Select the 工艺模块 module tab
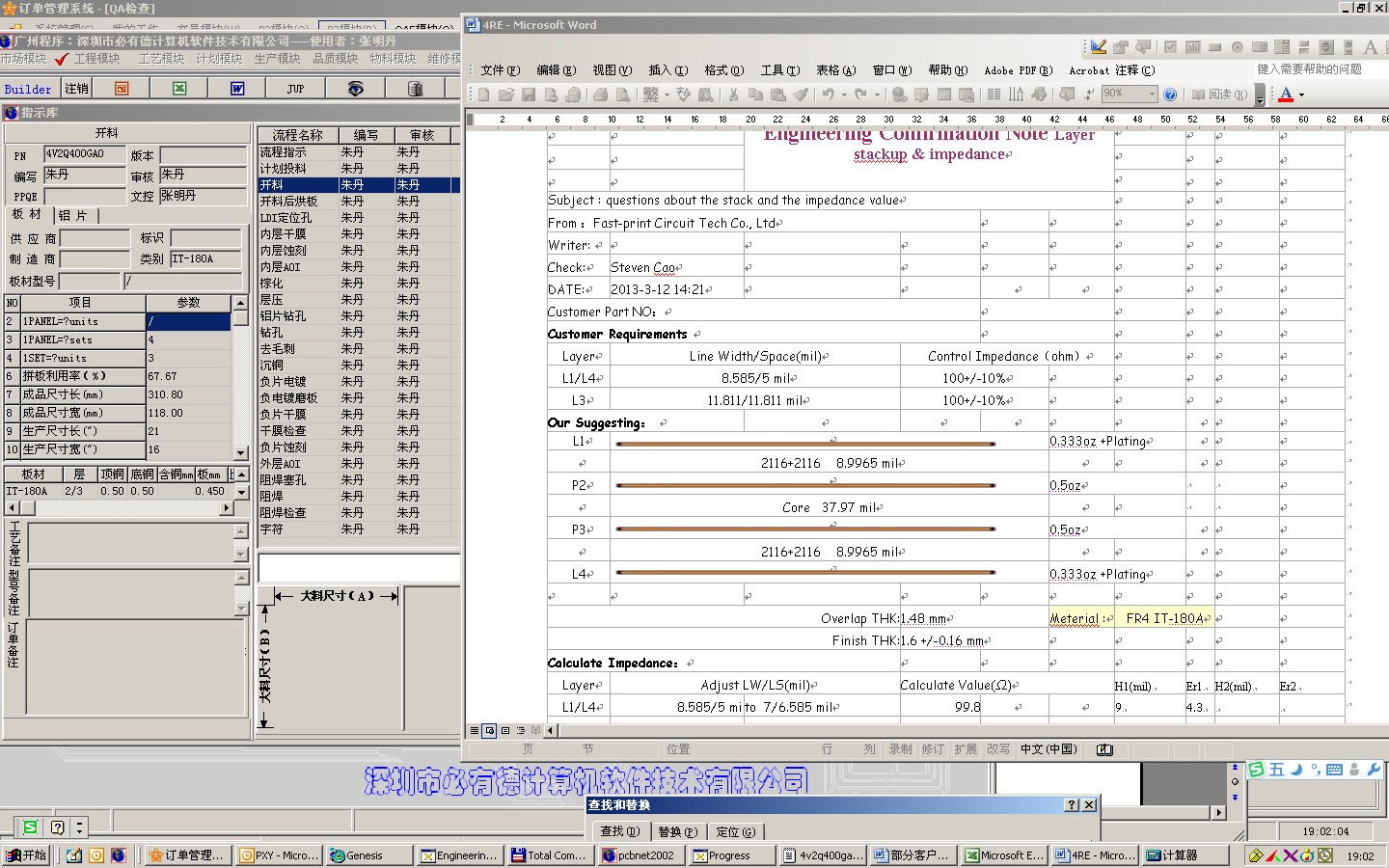Screen dimensions: 1389x868 pos(161,59)
